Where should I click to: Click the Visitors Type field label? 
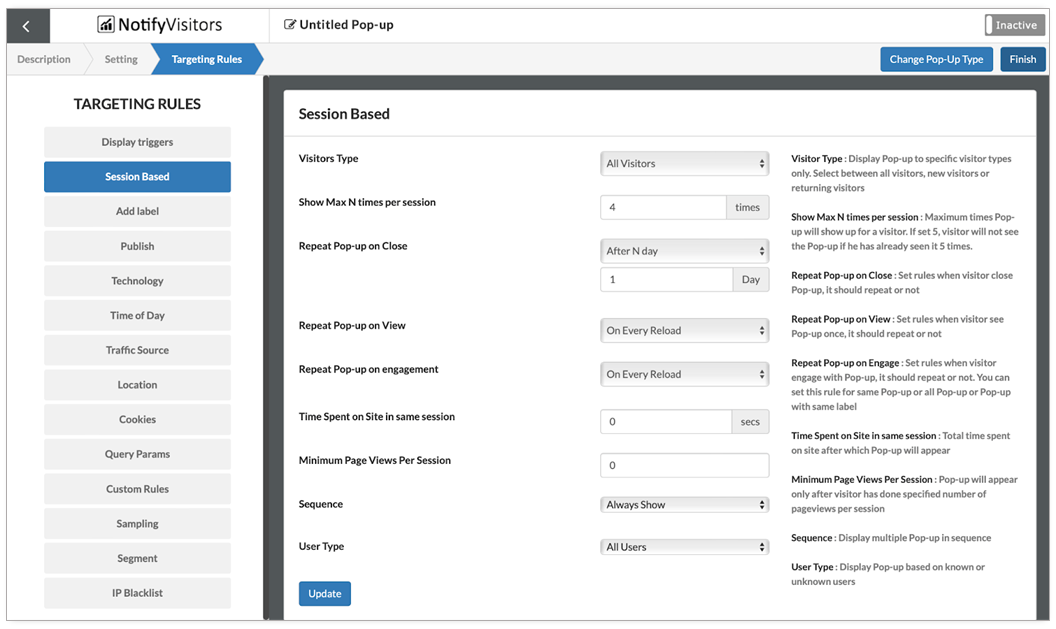click(x=329, y=158)
